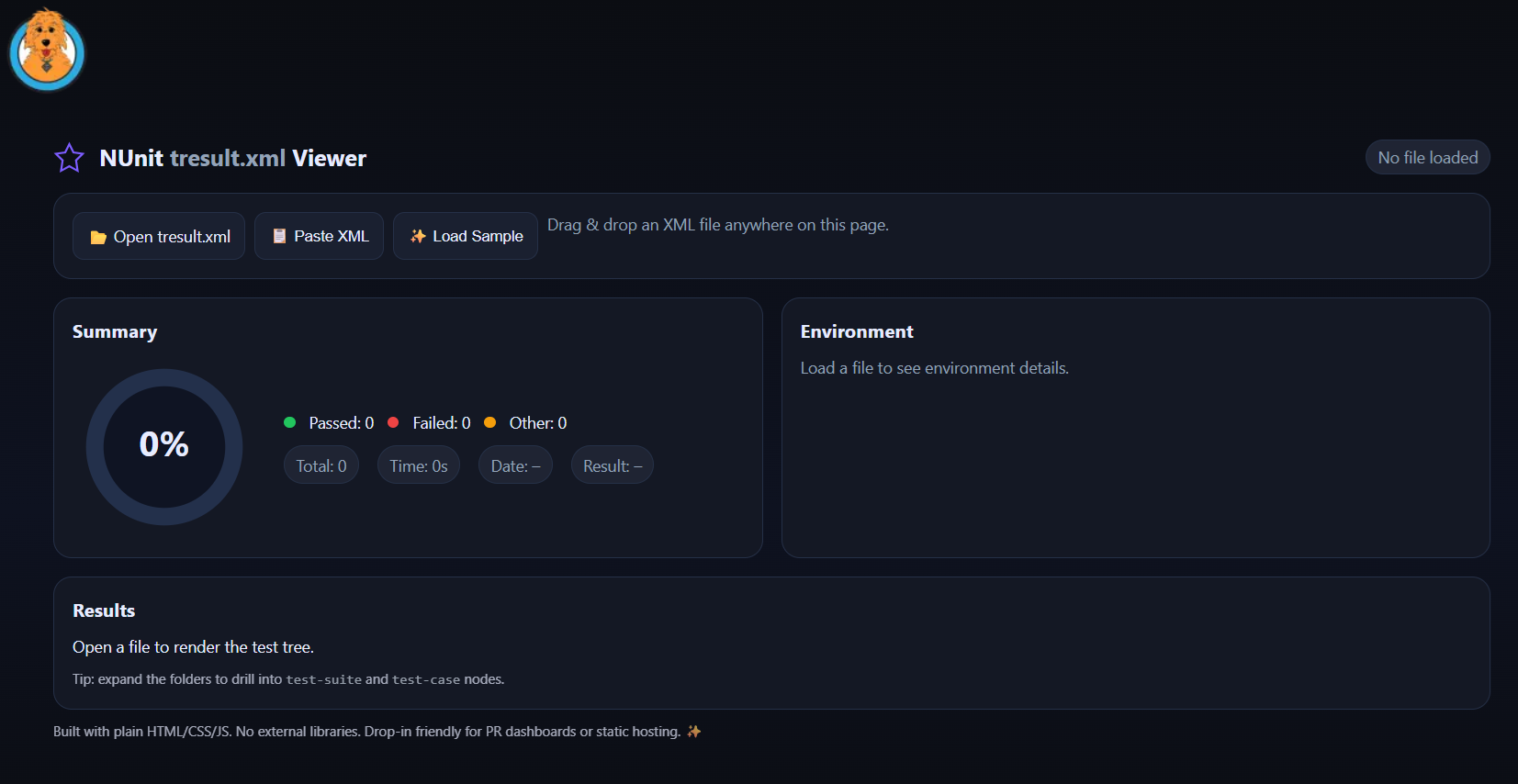Expand the Results test tree section
The height and width of the screenshot is (784, 1518).
click(x=104, y=610)
